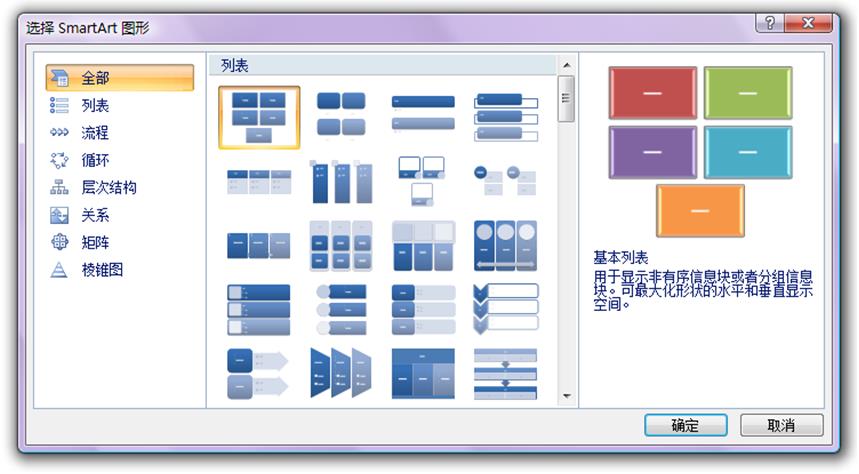Viewport: 859px width, 474px height.
Task: Select the 全部 category
Action: coord(119,77)
